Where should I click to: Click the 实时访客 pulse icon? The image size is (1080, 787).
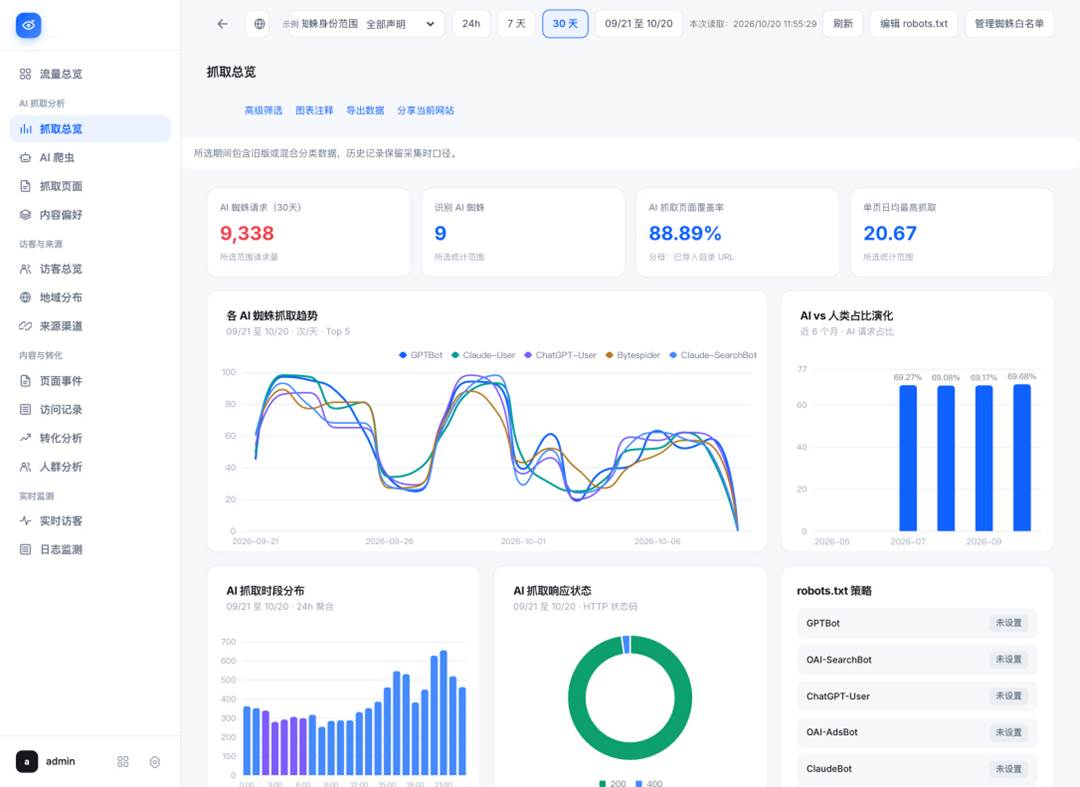25,521
